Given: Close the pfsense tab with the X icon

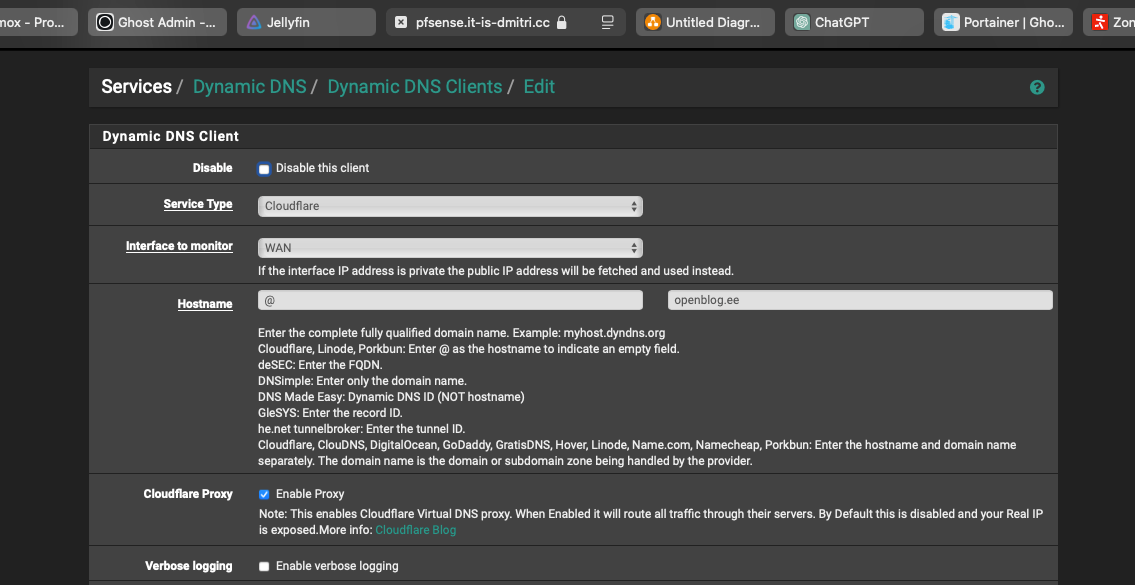Looking at the screenshot, I should 401,22.
